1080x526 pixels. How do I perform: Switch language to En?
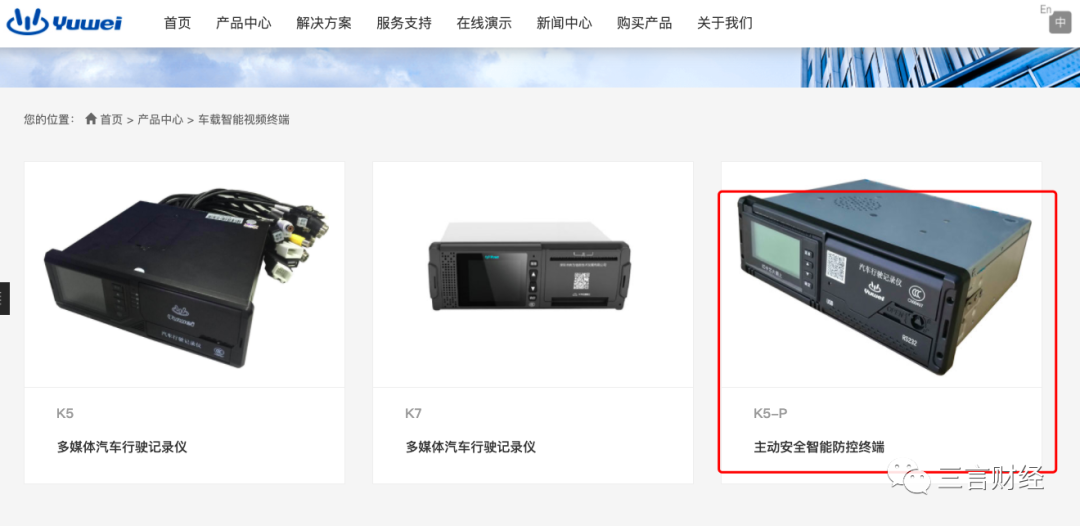click(x=1046, y=9)
